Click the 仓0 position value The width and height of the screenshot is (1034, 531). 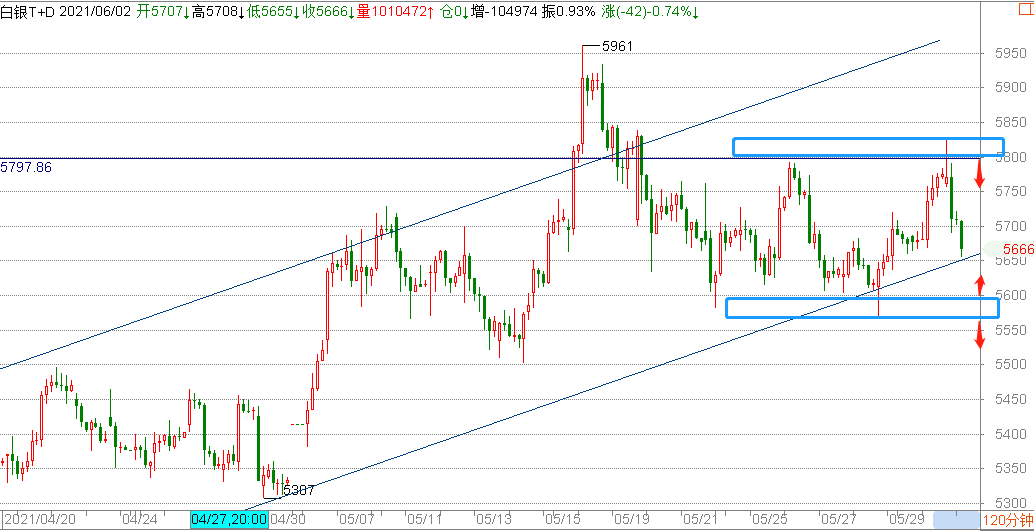(x=454, y=11)
